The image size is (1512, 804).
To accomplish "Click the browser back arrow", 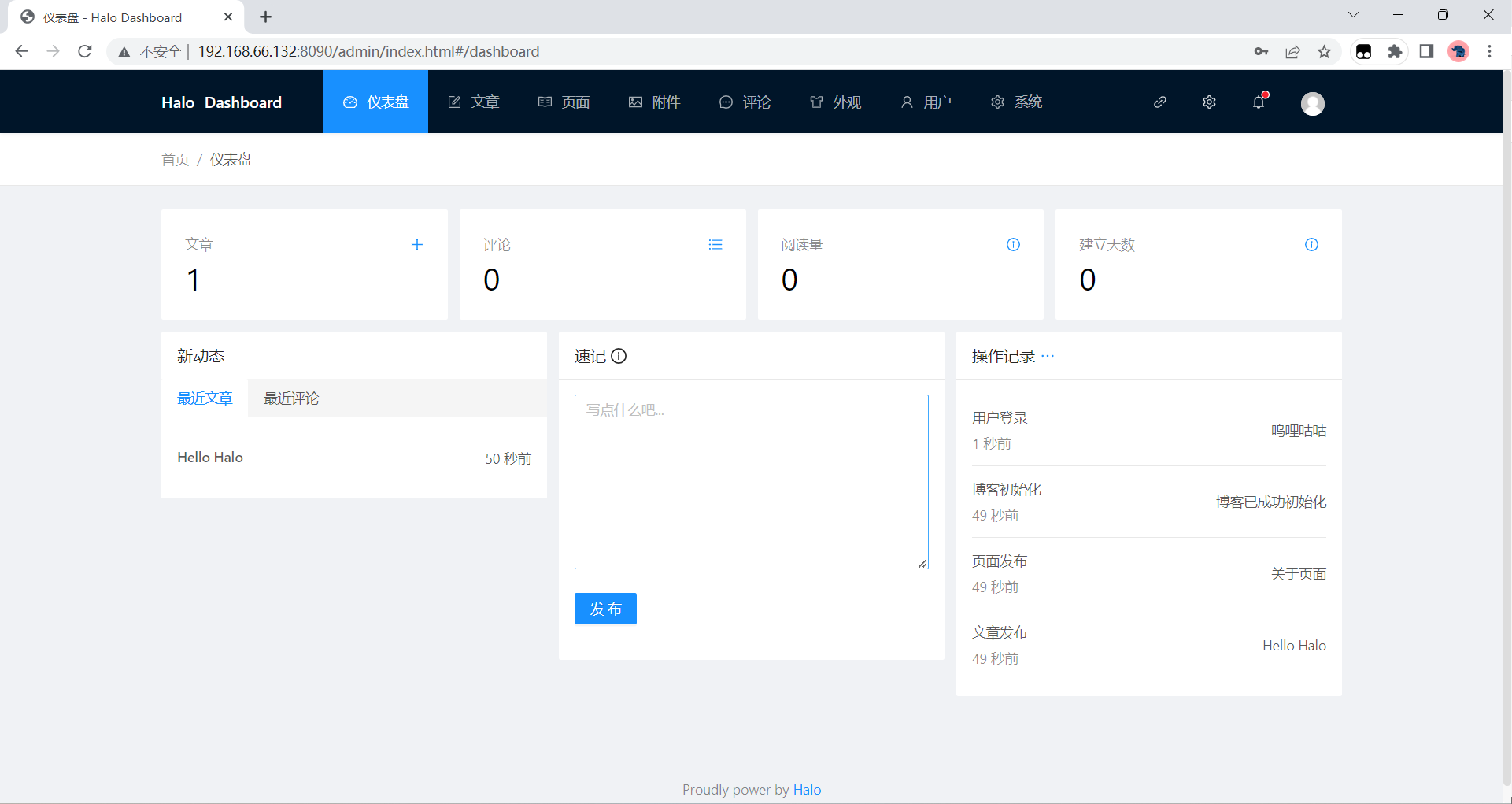I will [22, 51].
